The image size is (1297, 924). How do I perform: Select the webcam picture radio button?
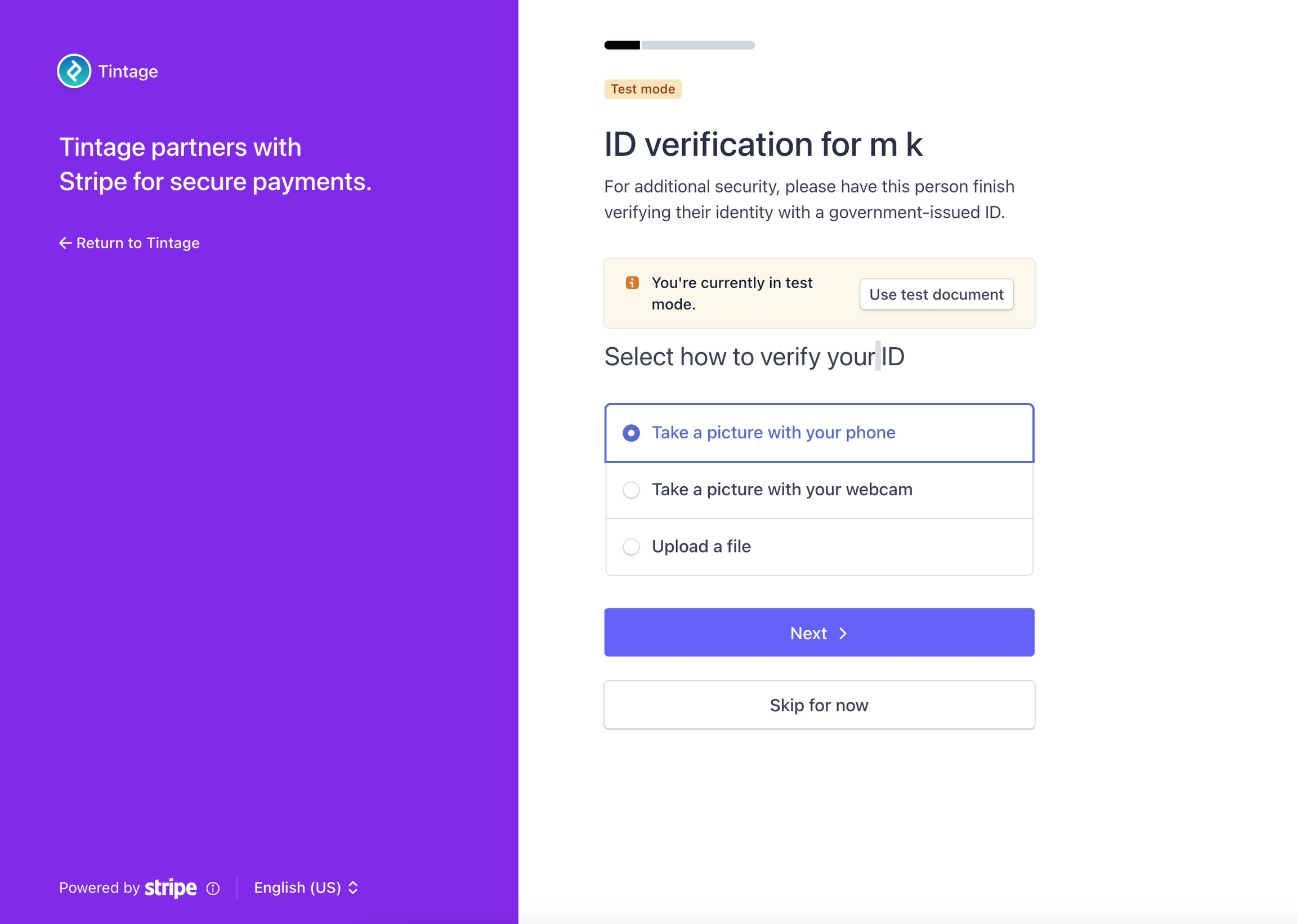tap(631, 490)
